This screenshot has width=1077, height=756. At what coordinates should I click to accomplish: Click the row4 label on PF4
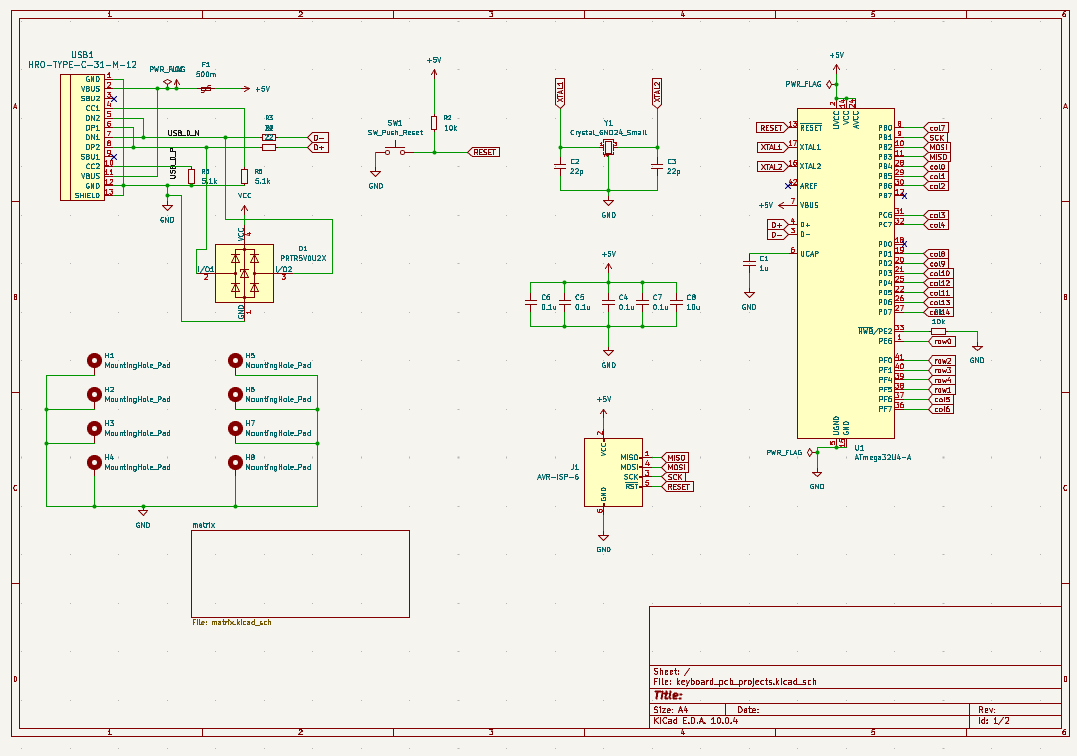(941, 380)
